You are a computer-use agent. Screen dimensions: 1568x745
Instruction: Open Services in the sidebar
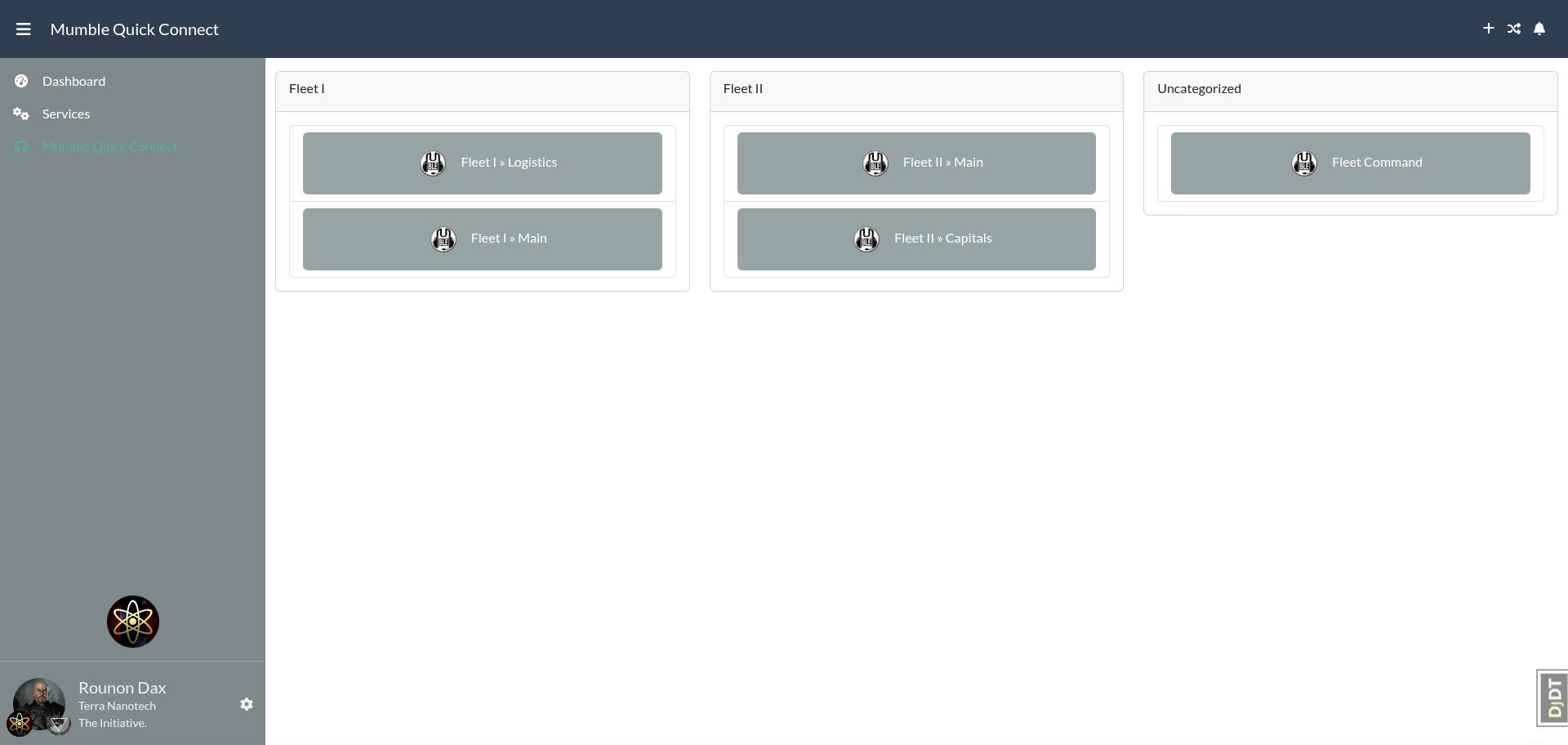pyautogui.click(x=66, y=114)
